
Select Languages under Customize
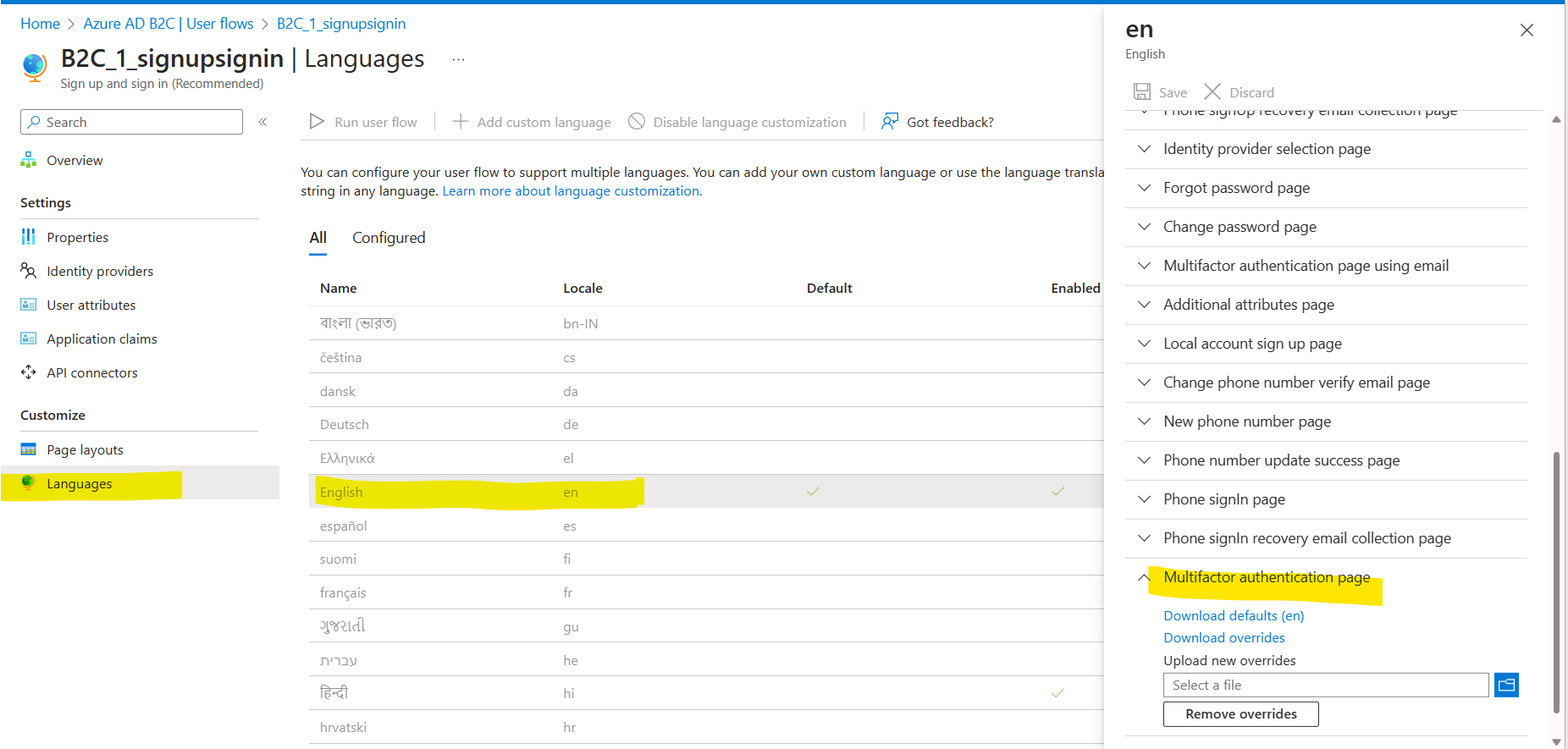click(80, 483)
